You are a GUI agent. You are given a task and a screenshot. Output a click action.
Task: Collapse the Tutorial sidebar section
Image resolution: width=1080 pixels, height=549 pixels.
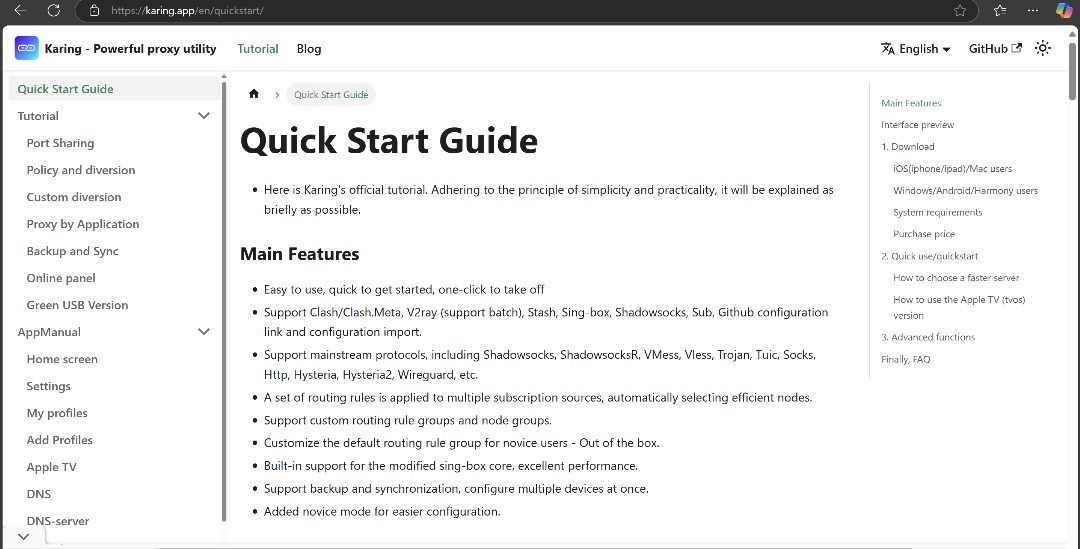204,116
